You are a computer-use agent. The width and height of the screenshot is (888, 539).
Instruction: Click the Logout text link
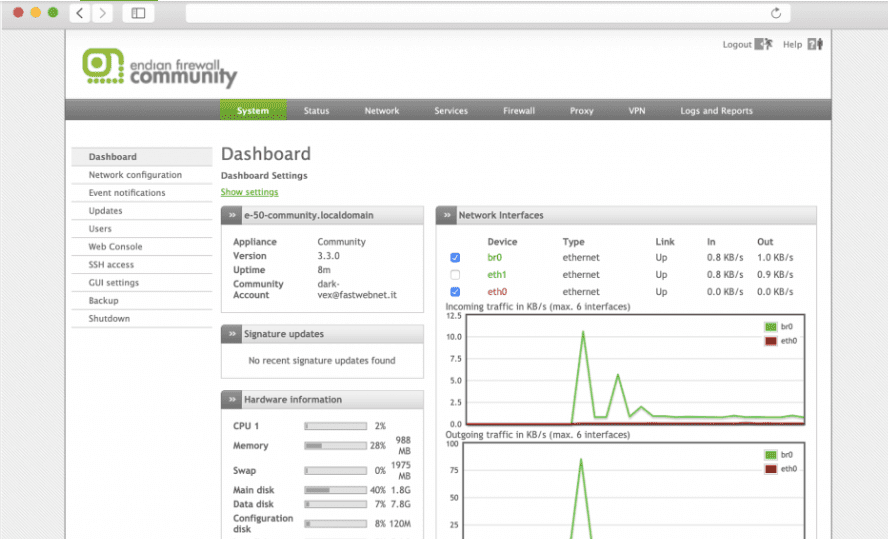coord(737,45)
